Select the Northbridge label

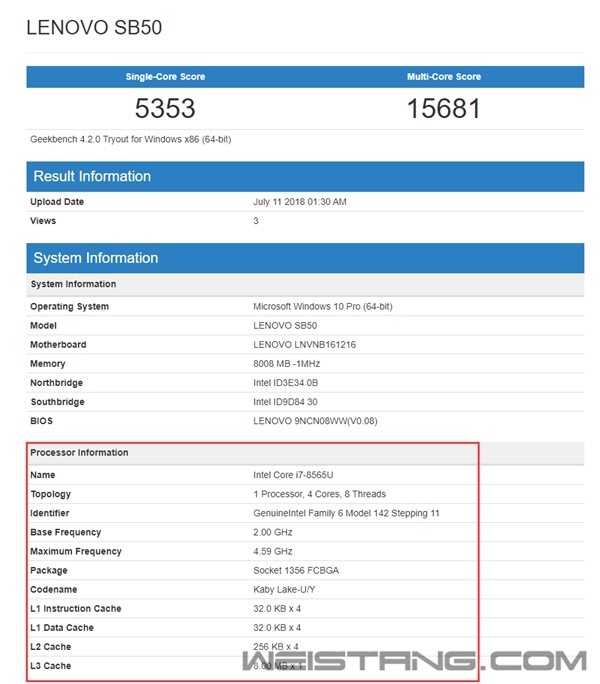(x=56, y=383)
